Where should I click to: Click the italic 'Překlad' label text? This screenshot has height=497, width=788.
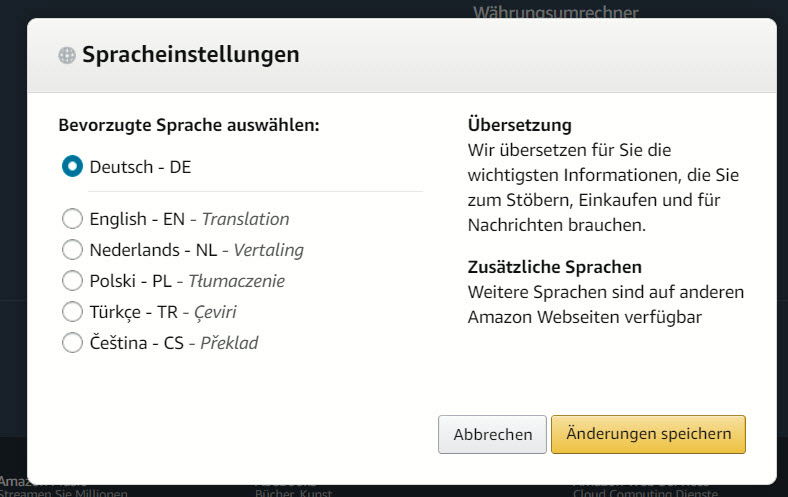pyautogui.click(x=229, y=343)
